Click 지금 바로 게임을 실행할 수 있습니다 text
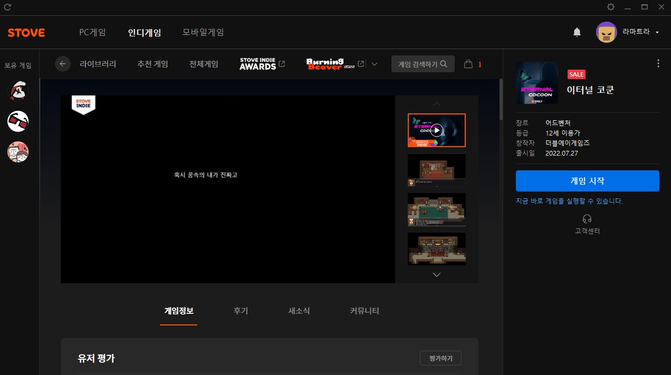Viewport: 671px width, 375px height. pyautogui.click(x=569, y=201)
